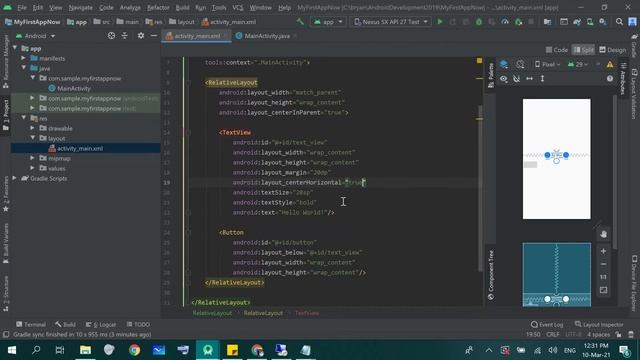Image resolution: width=640 pixels, height=360 pixels.
Task: Open the Android project view dropdown
Action: tap(36, 36)
